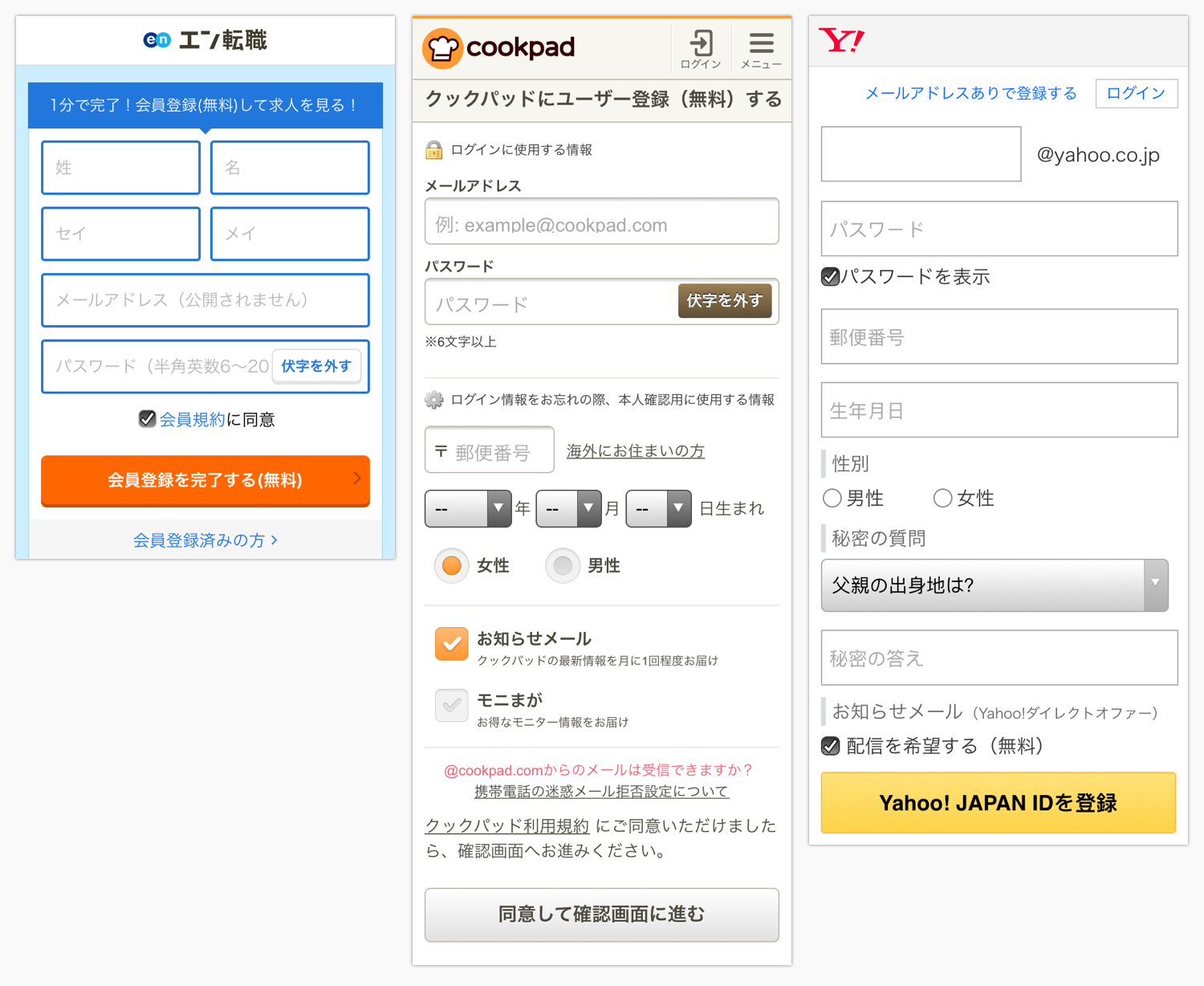Click the メイ input field
This screenshot has width=1204, height=986.
pyautogui.click(x=290, y=234)
